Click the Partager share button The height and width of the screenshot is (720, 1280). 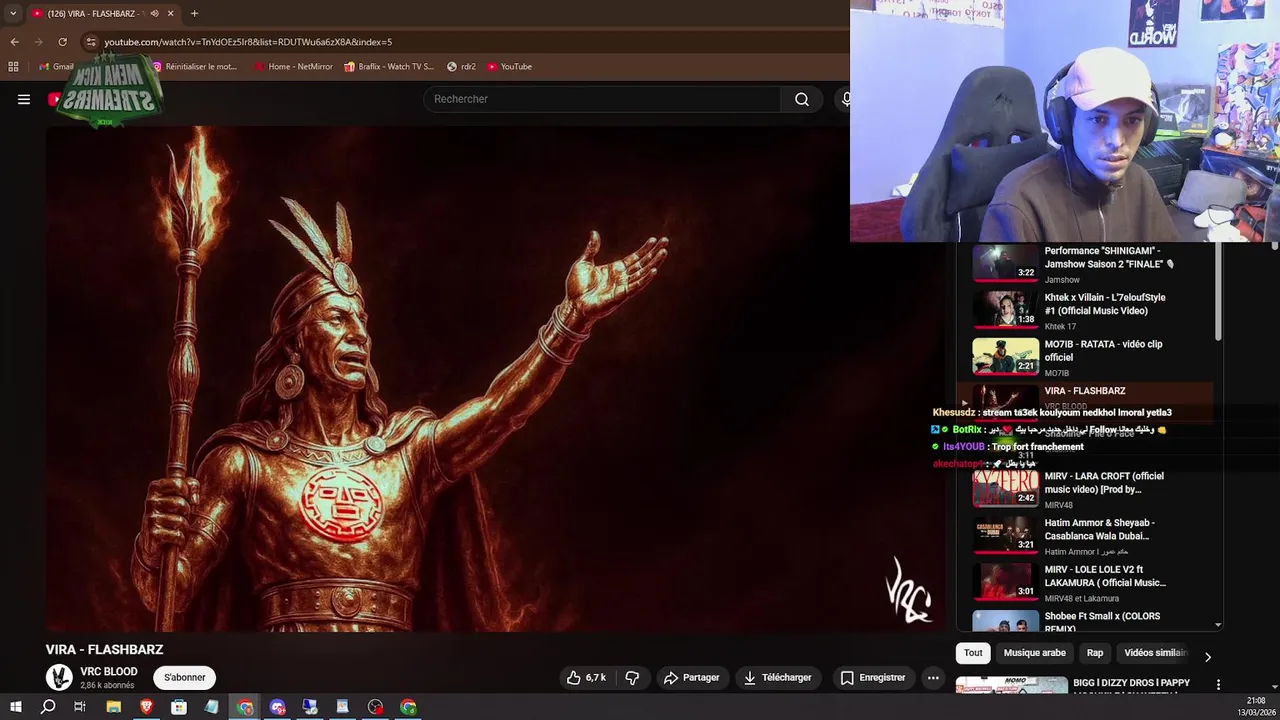691,677
